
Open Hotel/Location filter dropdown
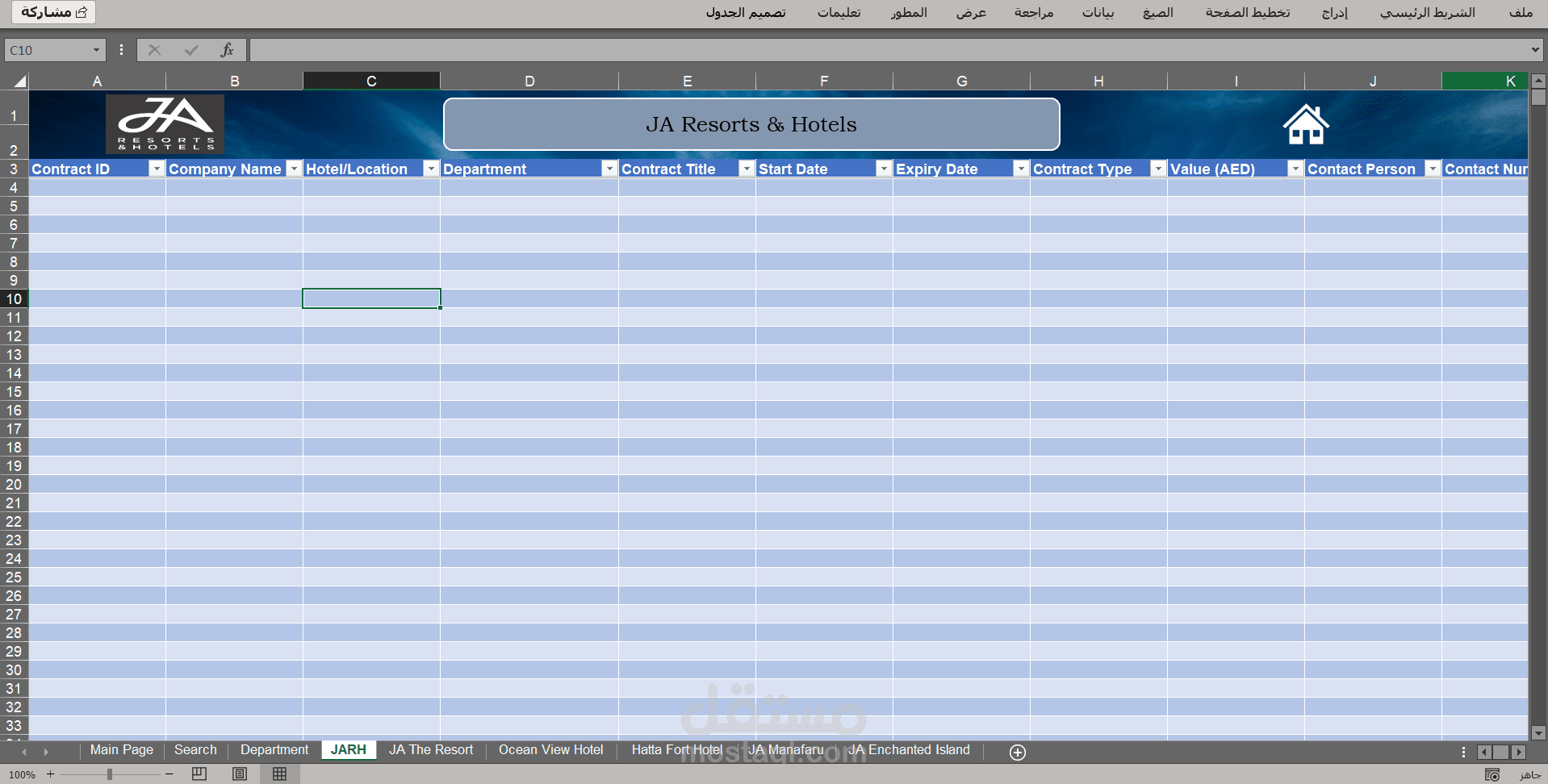[431, 169]
